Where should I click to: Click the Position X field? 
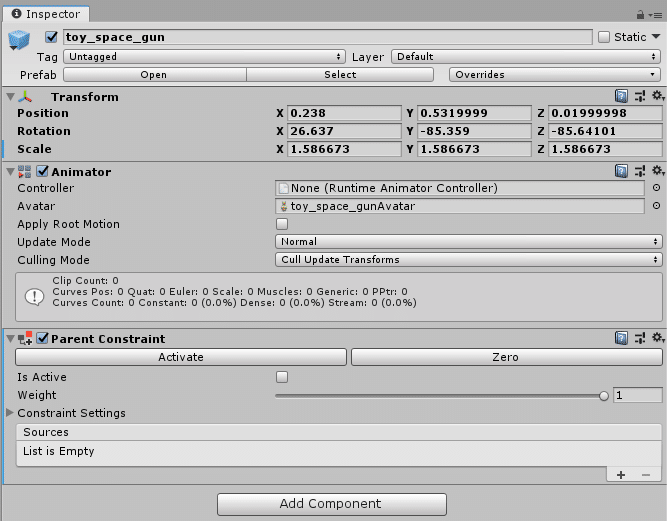point(344,113)
